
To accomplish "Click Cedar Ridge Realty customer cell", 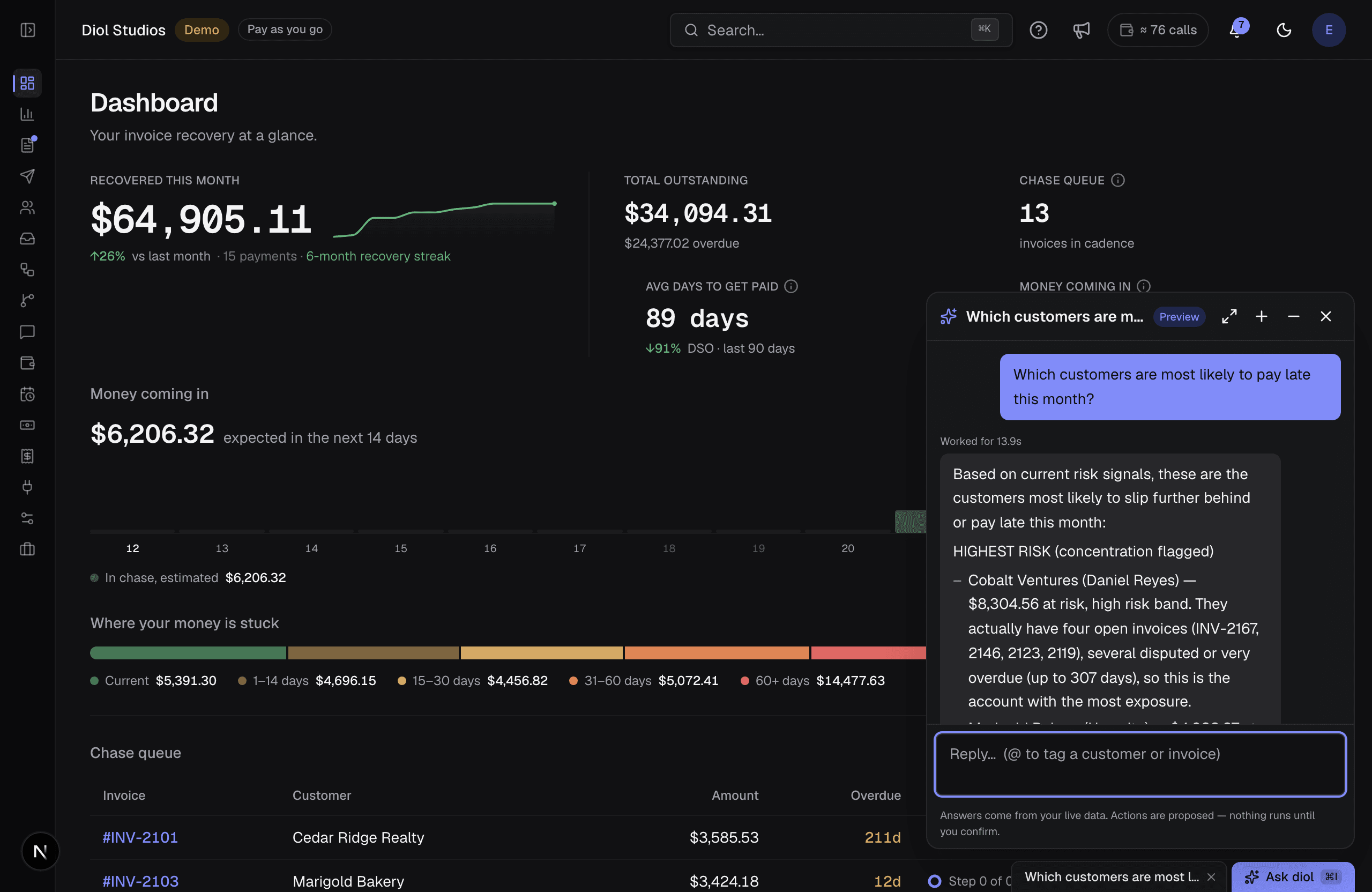I will [x=358, y=837].
